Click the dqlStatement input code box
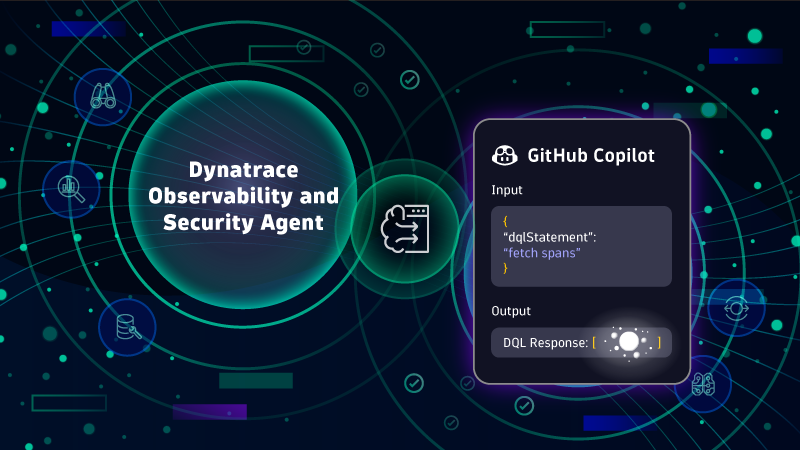 581,246
